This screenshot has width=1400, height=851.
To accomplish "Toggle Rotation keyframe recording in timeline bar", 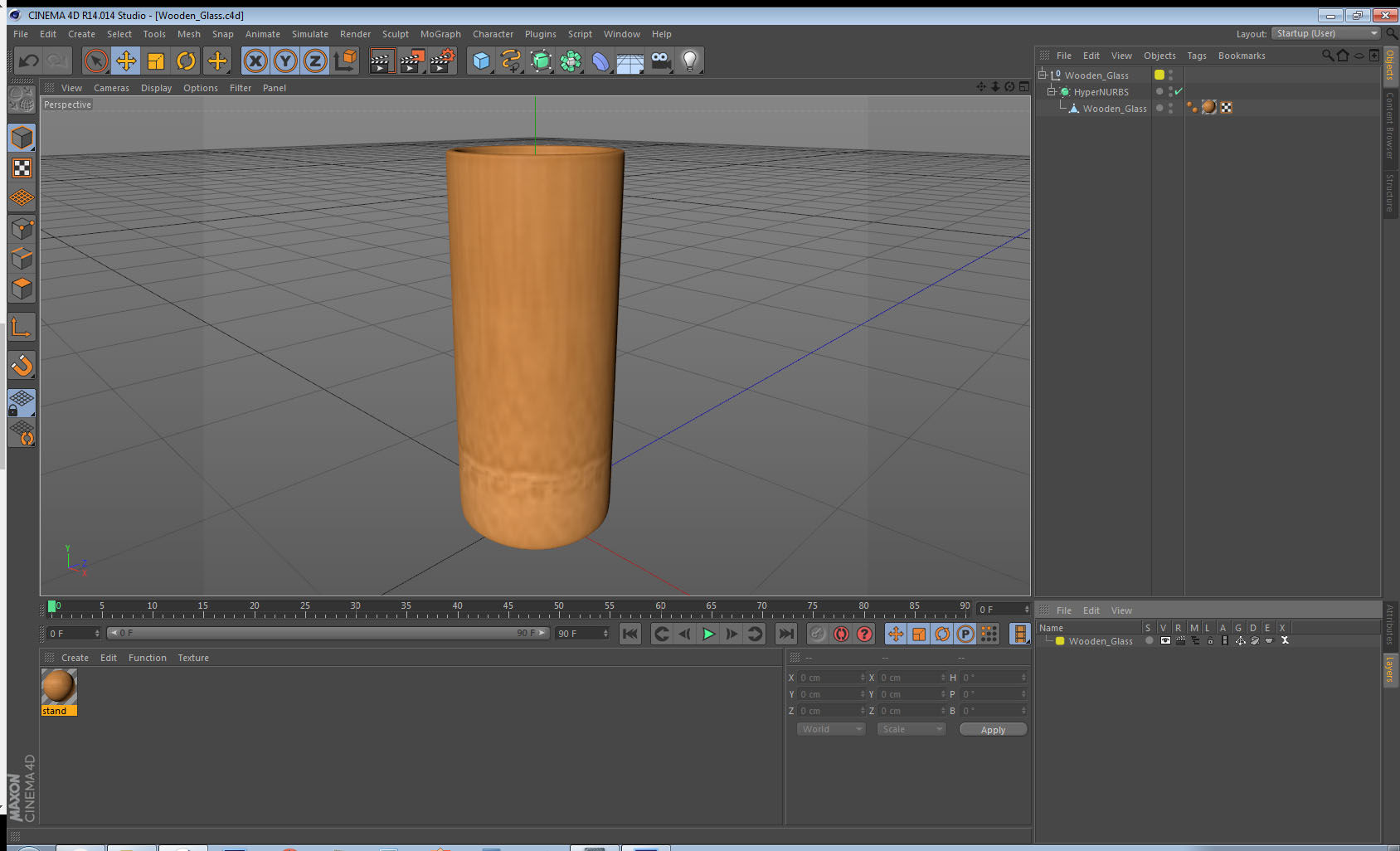I will click(x=942, y=634).
